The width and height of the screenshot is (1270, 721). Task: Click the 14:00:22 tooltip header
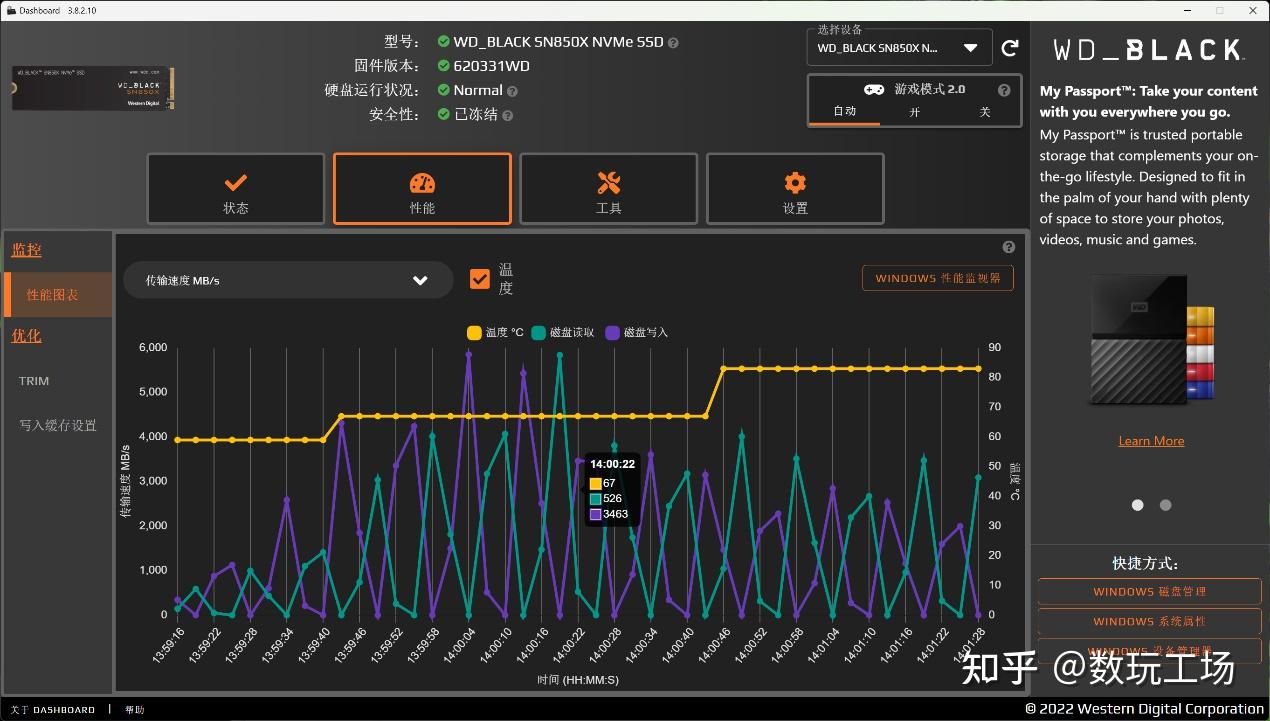coord(612,464)
